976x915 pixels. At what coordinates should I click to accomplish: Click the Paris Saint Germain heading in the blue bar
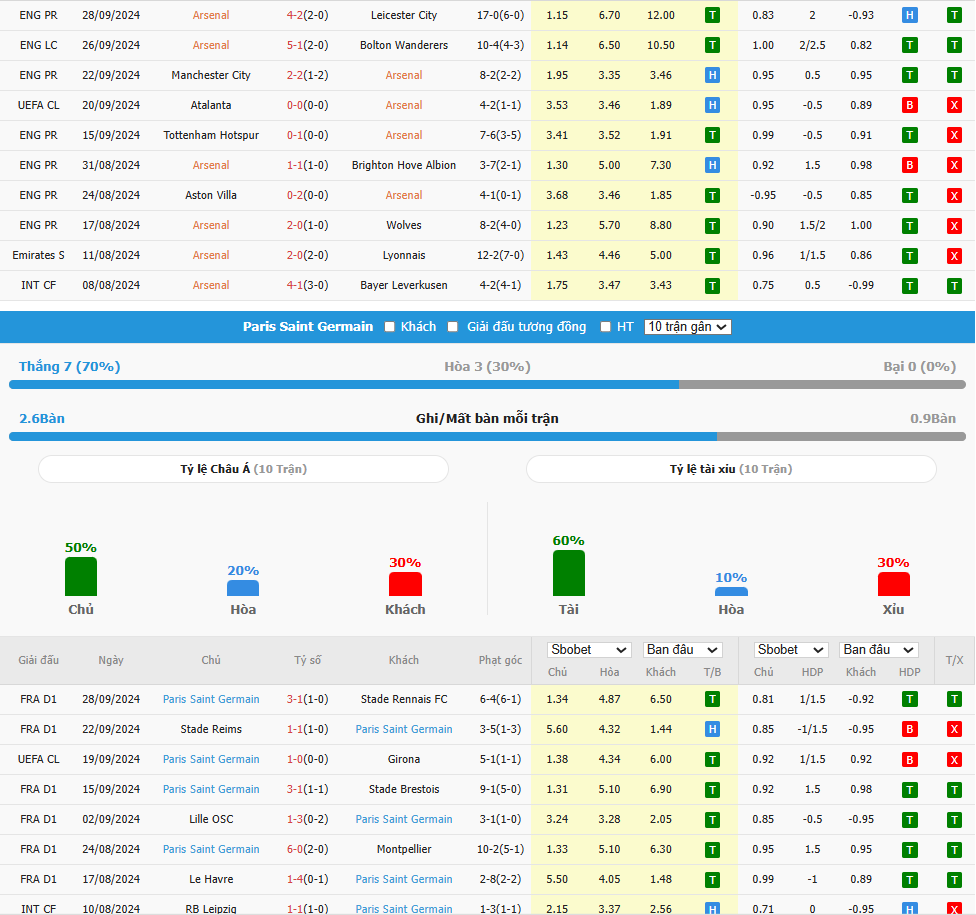pyautogui.click(x=308, y=327)
